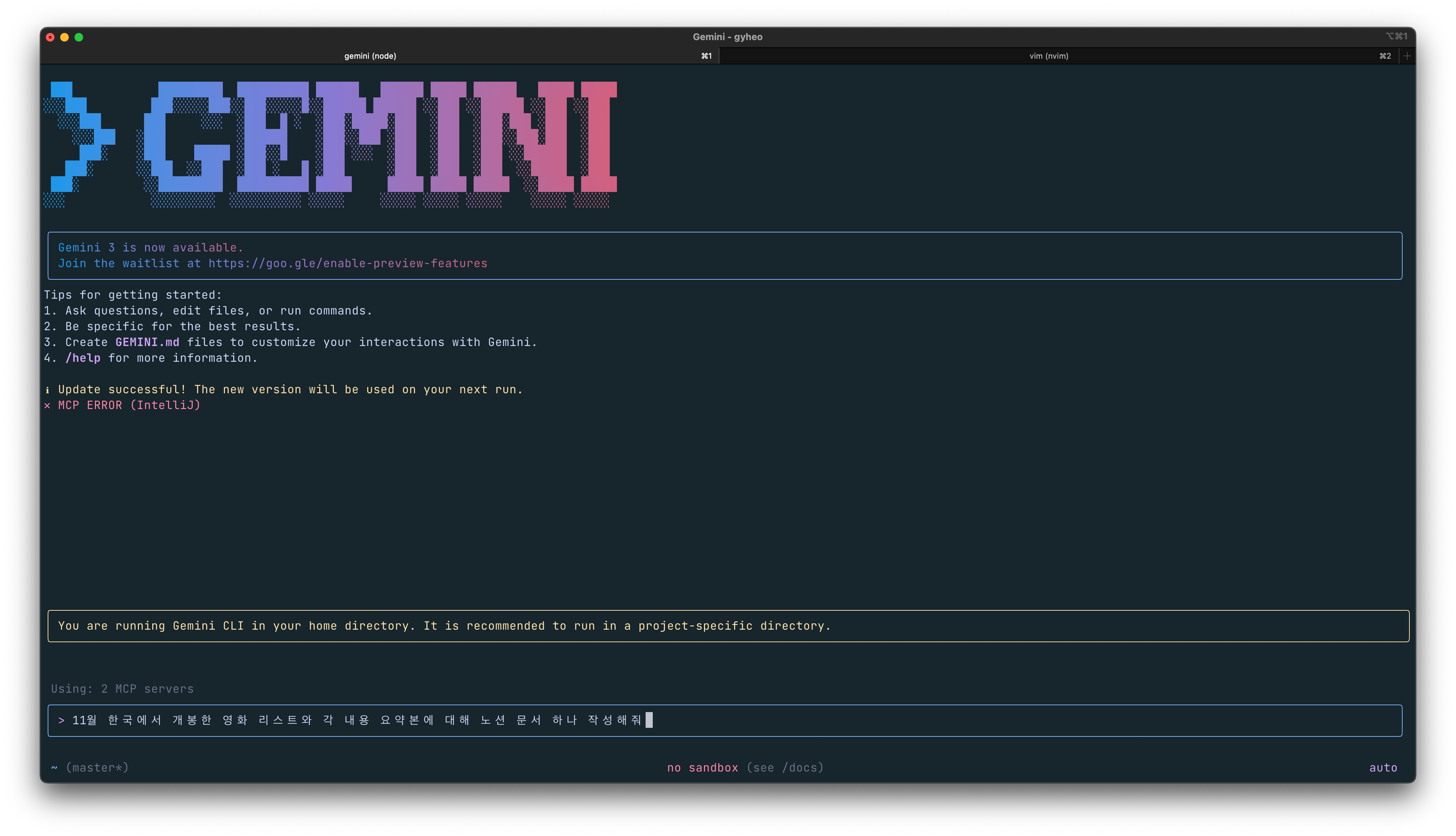
Task: Maximize the window using green button
Action: 79,37
